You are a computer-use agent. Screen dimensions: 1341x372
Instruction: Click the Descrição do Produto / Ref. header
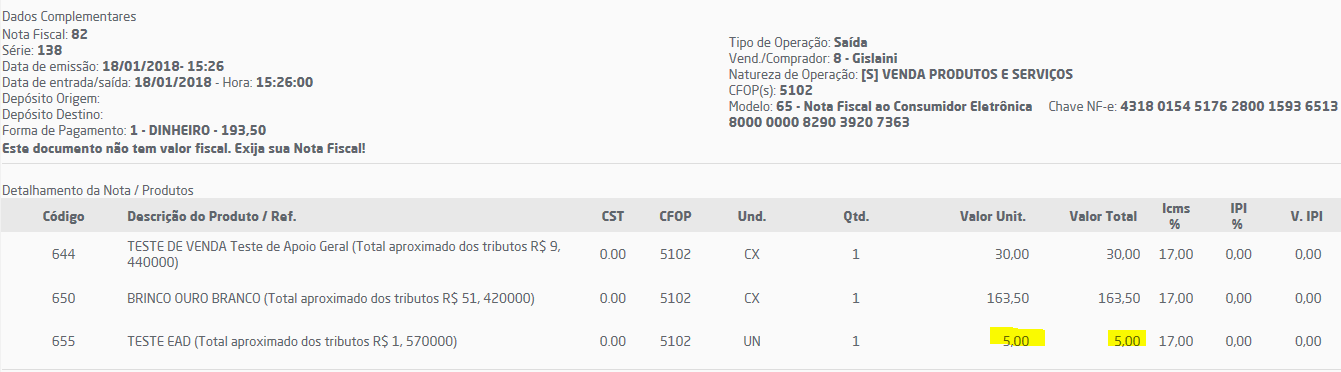pyautogui.click(x=211, y=216)
